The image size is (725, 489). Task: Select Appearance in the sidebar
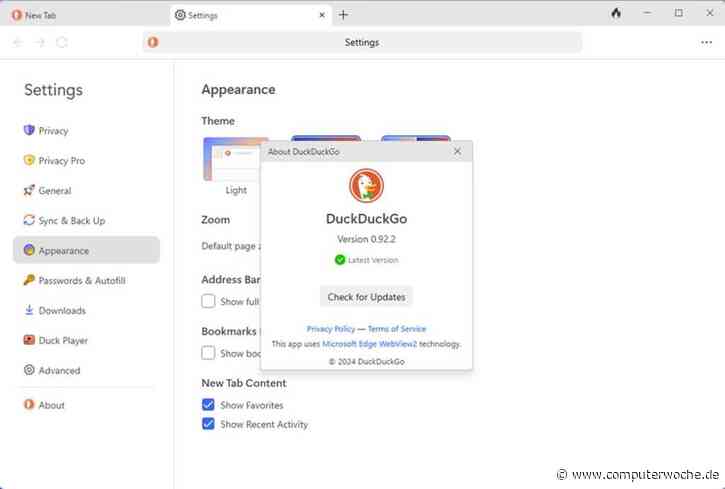[86, 250]
